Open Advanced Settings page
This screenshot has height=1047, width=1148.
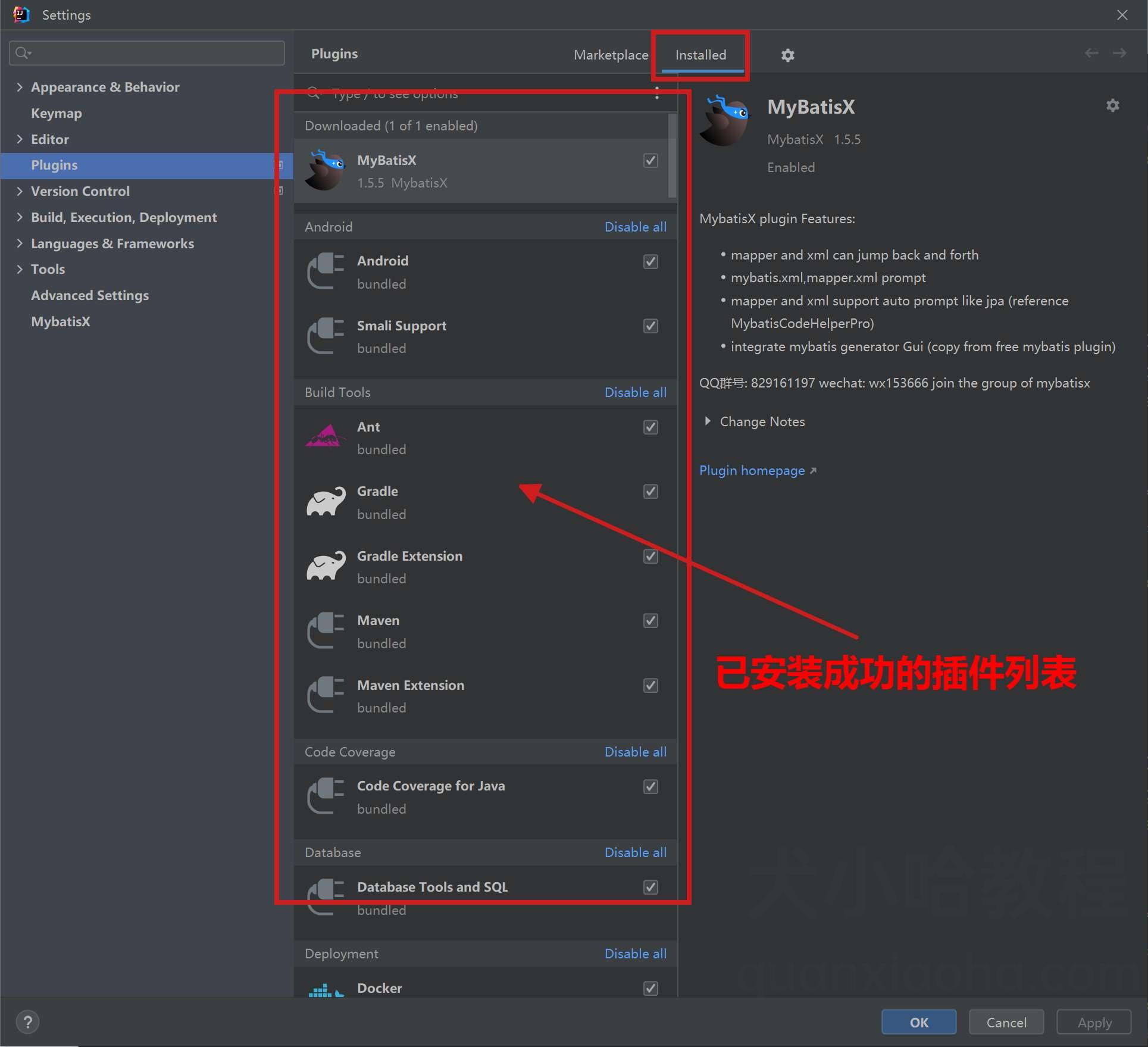90,295
